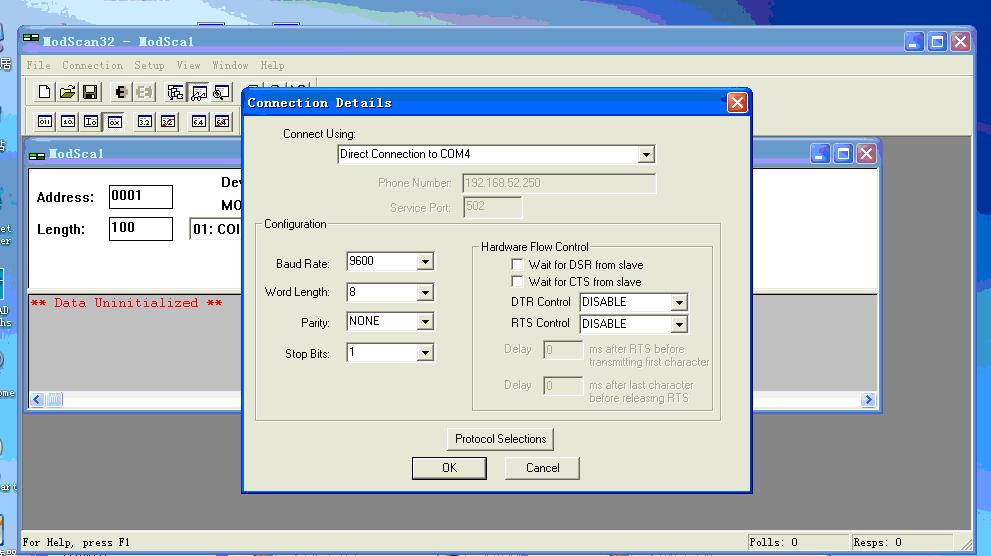Open the File menu
Image resolution: width=991 pixels, height=556 pixels.
pos(38,65)
